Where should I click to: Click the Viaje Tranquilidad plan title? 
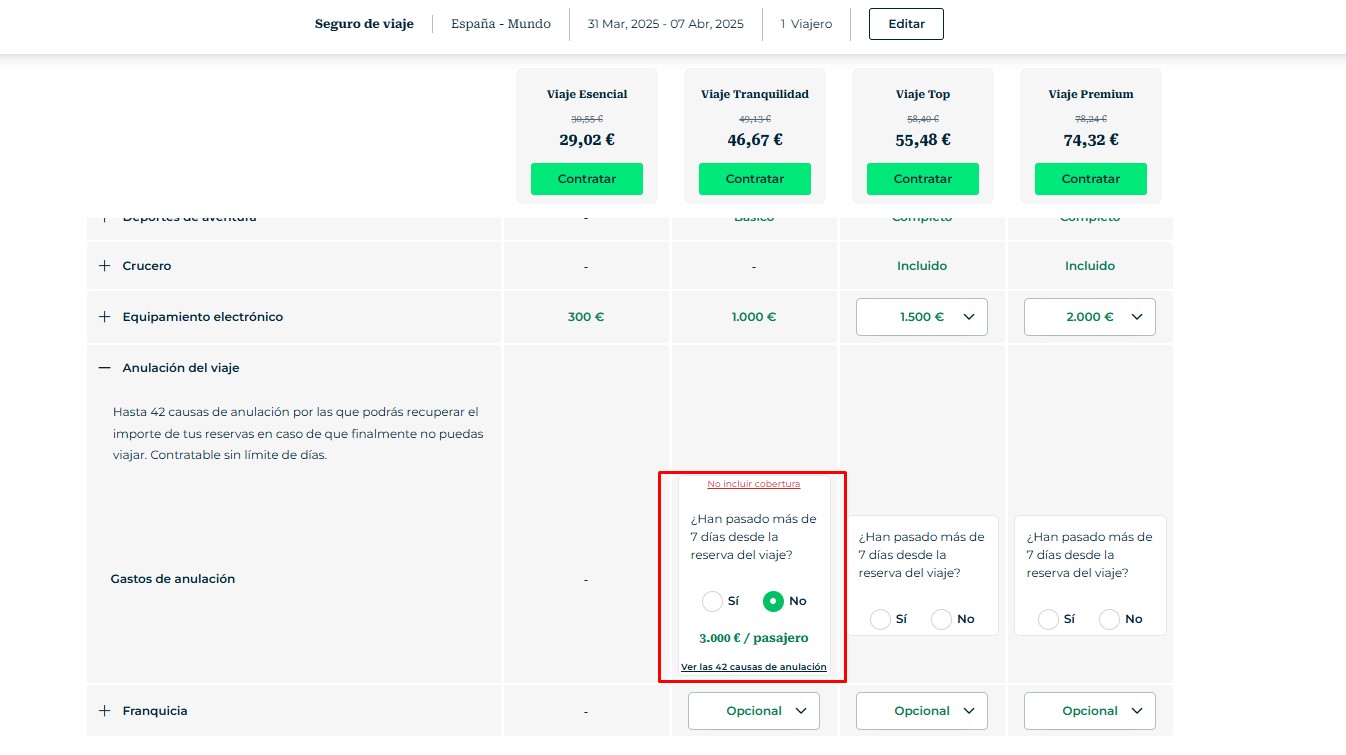pyautogui.click(x=755, y=94)
